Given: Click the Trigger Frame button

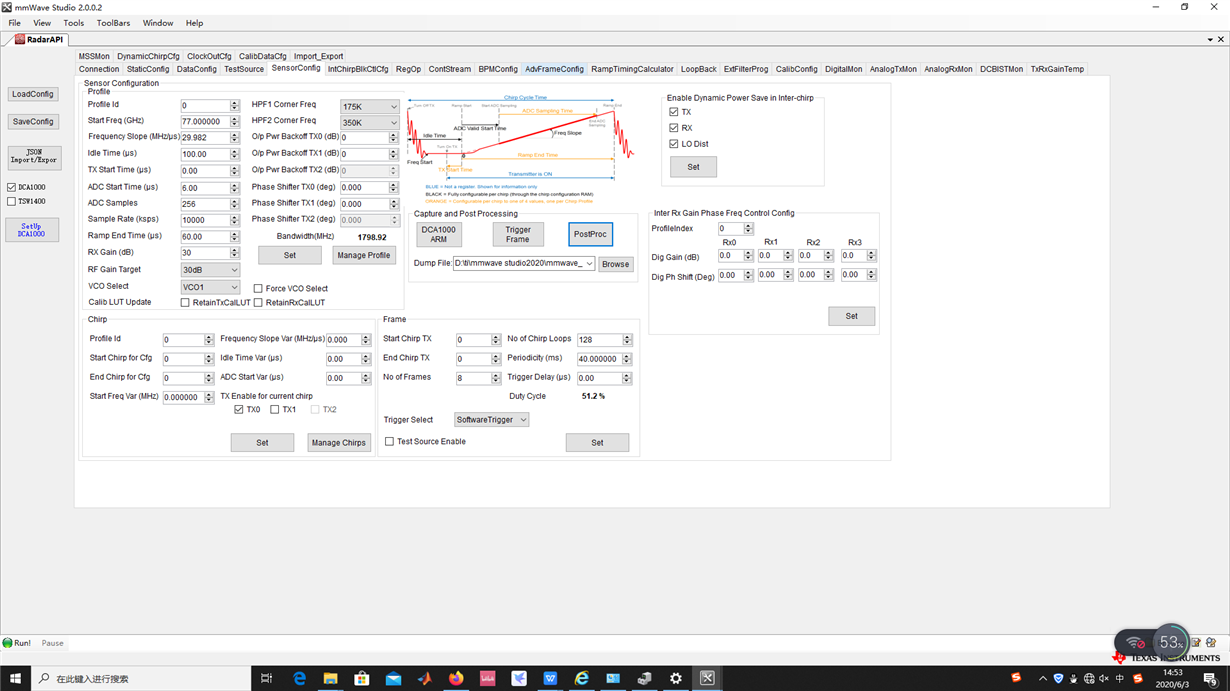Looking at the screenshot, I should (x=518, y=234).
